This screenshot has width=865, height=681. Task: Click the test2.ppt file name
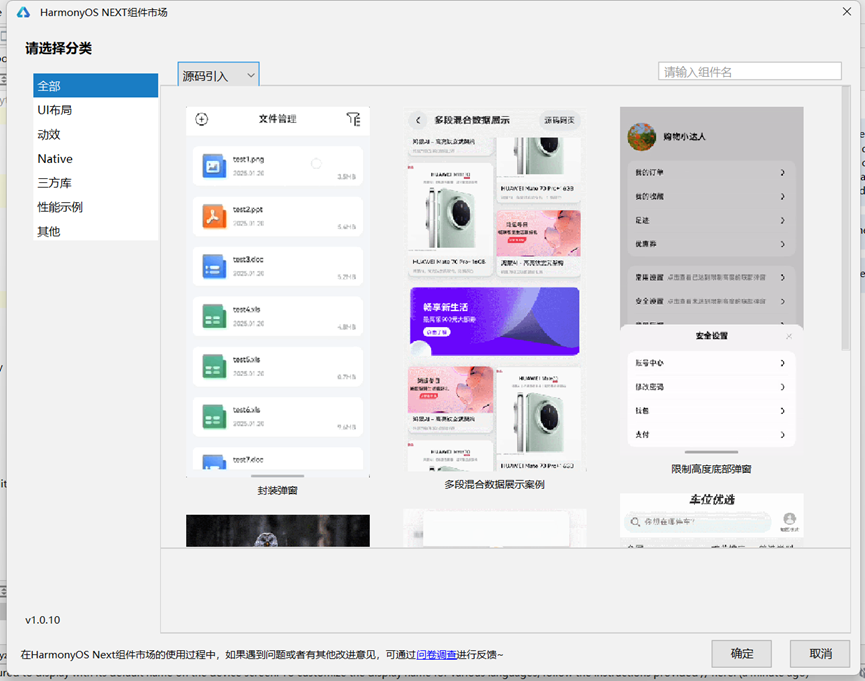(248, 210)
